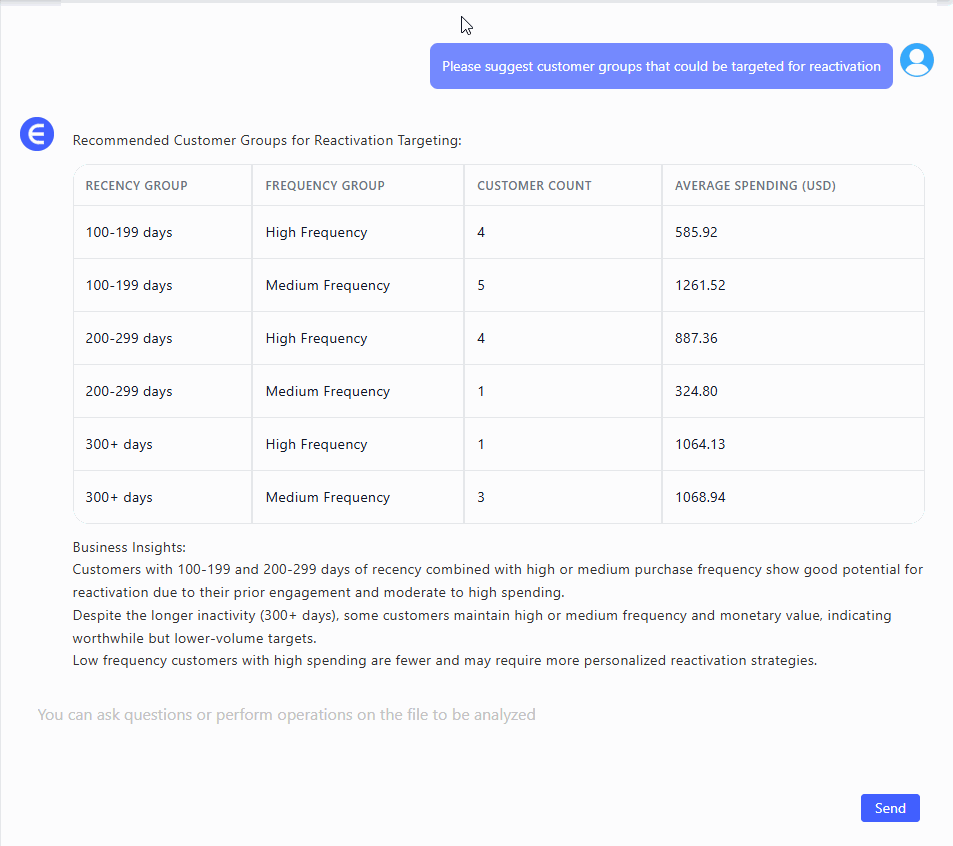Click the blue assistant logo icon
953x846 pixels.
37,133
